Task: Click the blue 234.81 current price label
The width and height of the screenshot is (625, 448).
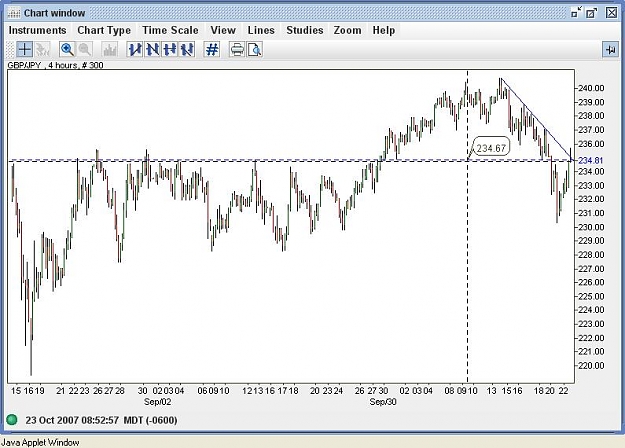Action: coord(591,160)
